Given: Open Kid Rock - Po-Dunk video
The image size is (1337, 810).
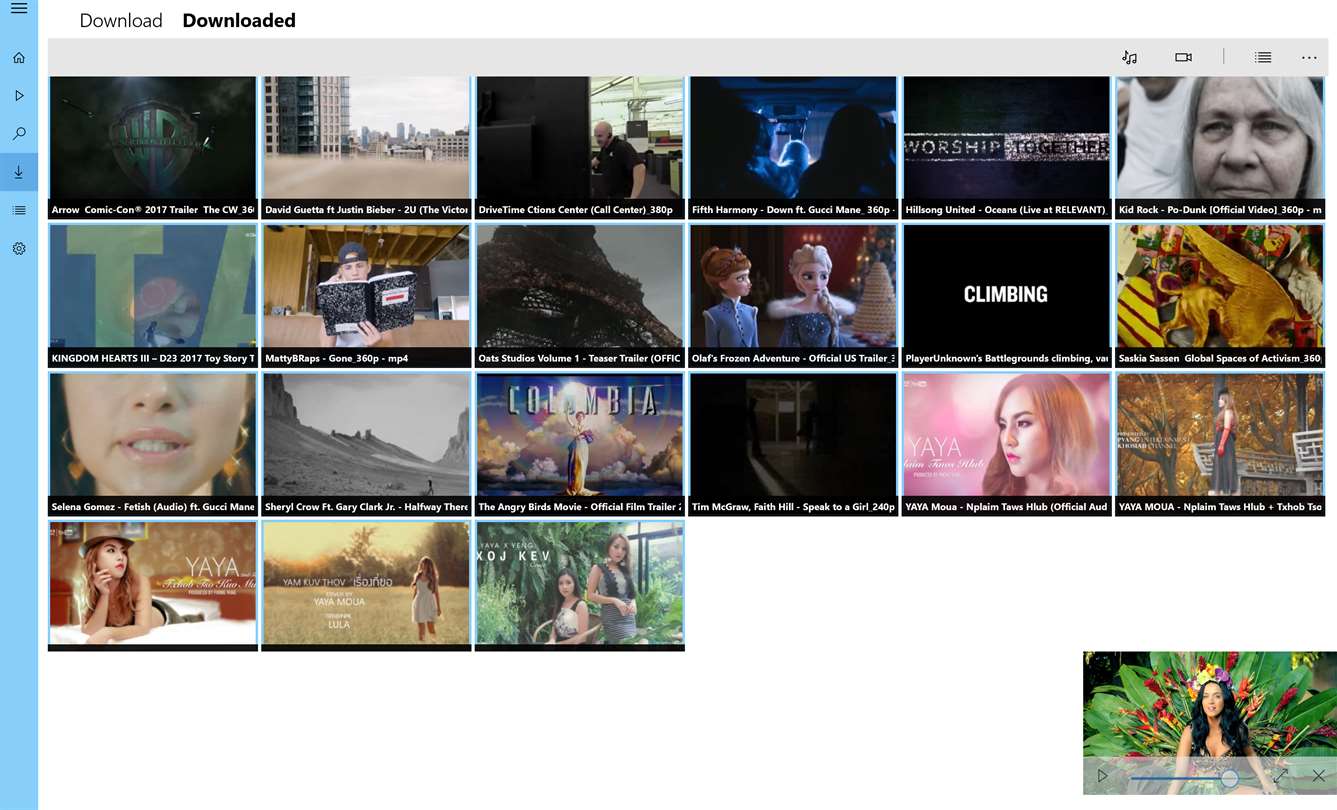Looking at the screenshot, I should (x=1220, y=148).
